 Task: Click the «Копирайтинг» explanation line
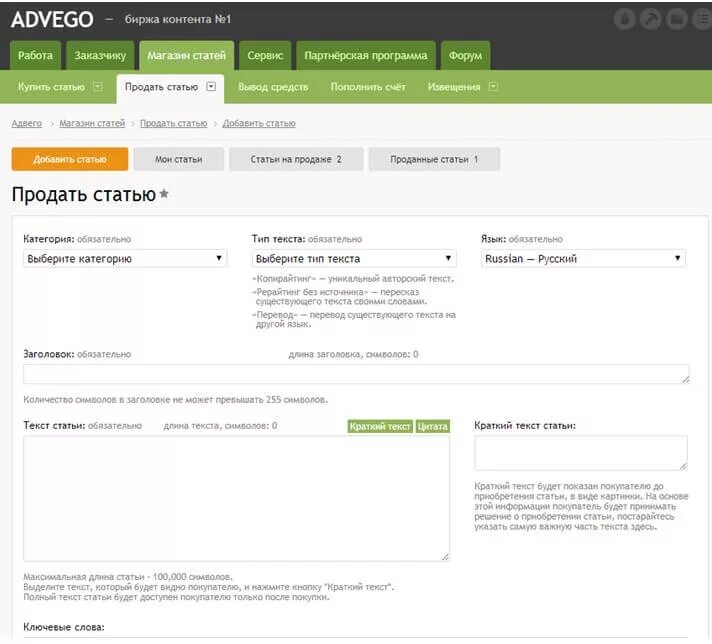click(353, 278)
